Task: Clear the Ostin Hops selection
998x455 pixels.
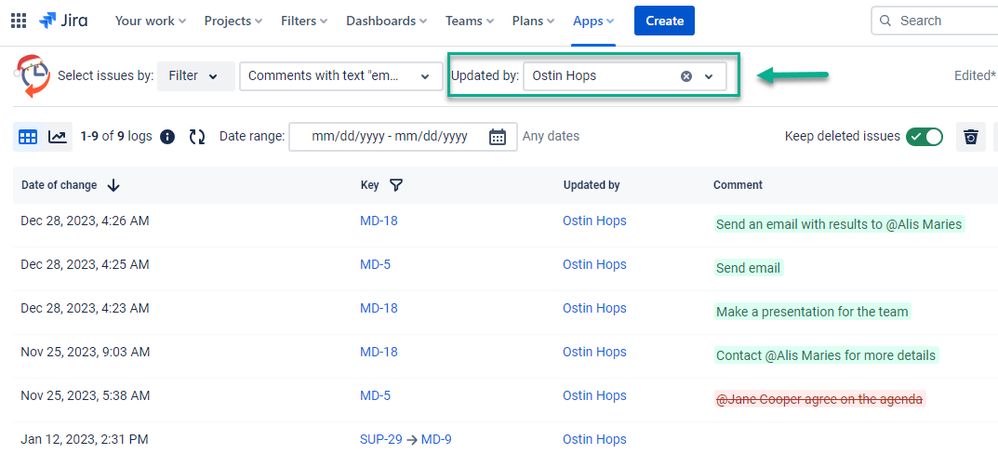Action: pos(686,76)
